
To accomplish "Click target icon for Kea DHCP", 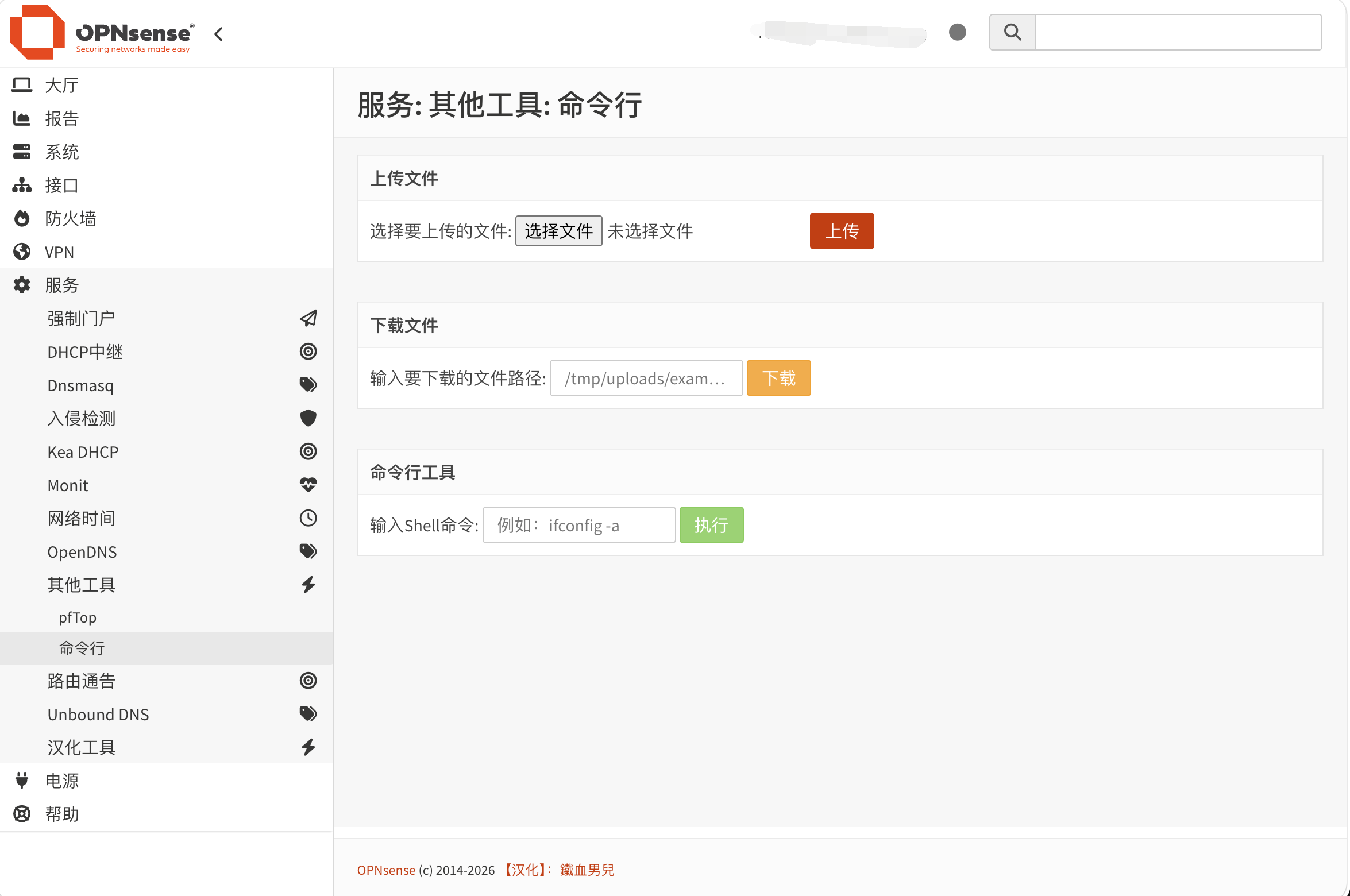I will coord(308,451).
